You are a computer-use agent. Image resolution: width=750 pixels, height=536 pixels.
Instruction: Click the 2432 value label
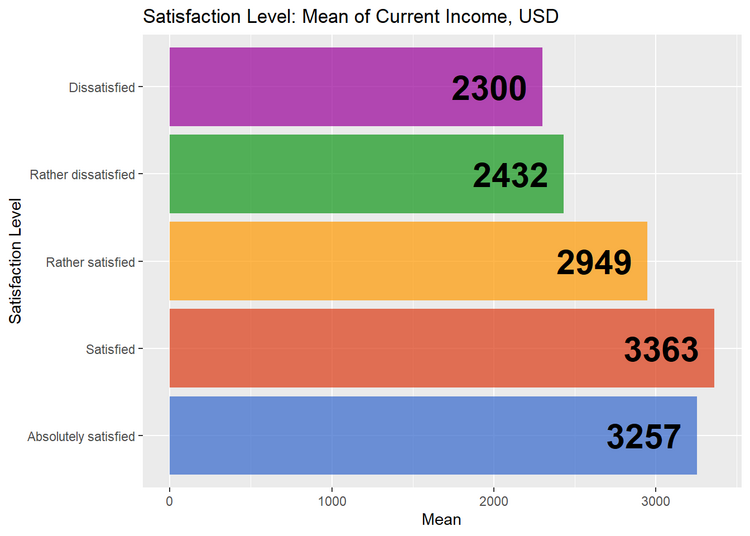pos(510,176)
